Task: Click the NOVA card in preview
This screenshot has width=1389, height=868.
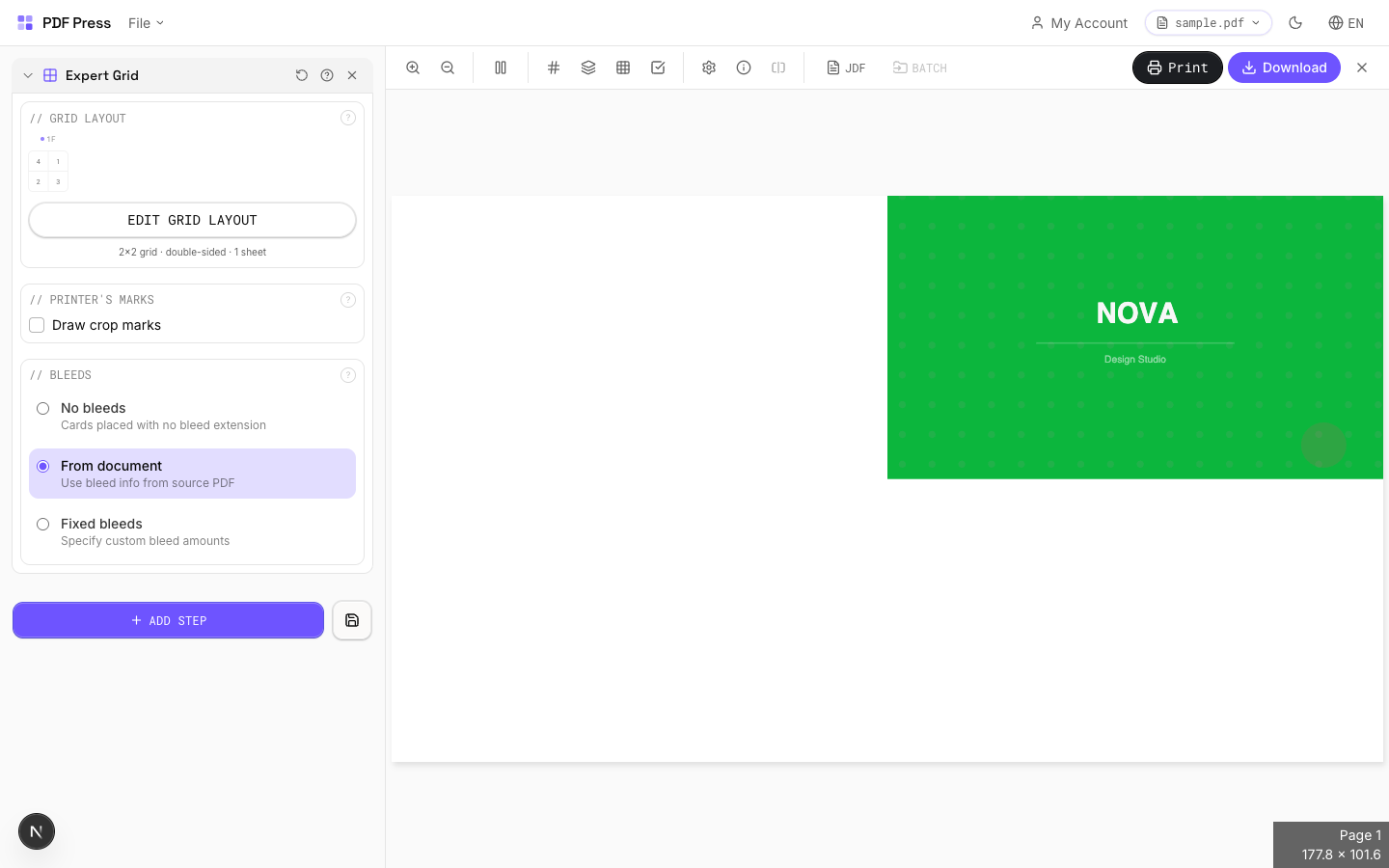Action: point(1135,338)
